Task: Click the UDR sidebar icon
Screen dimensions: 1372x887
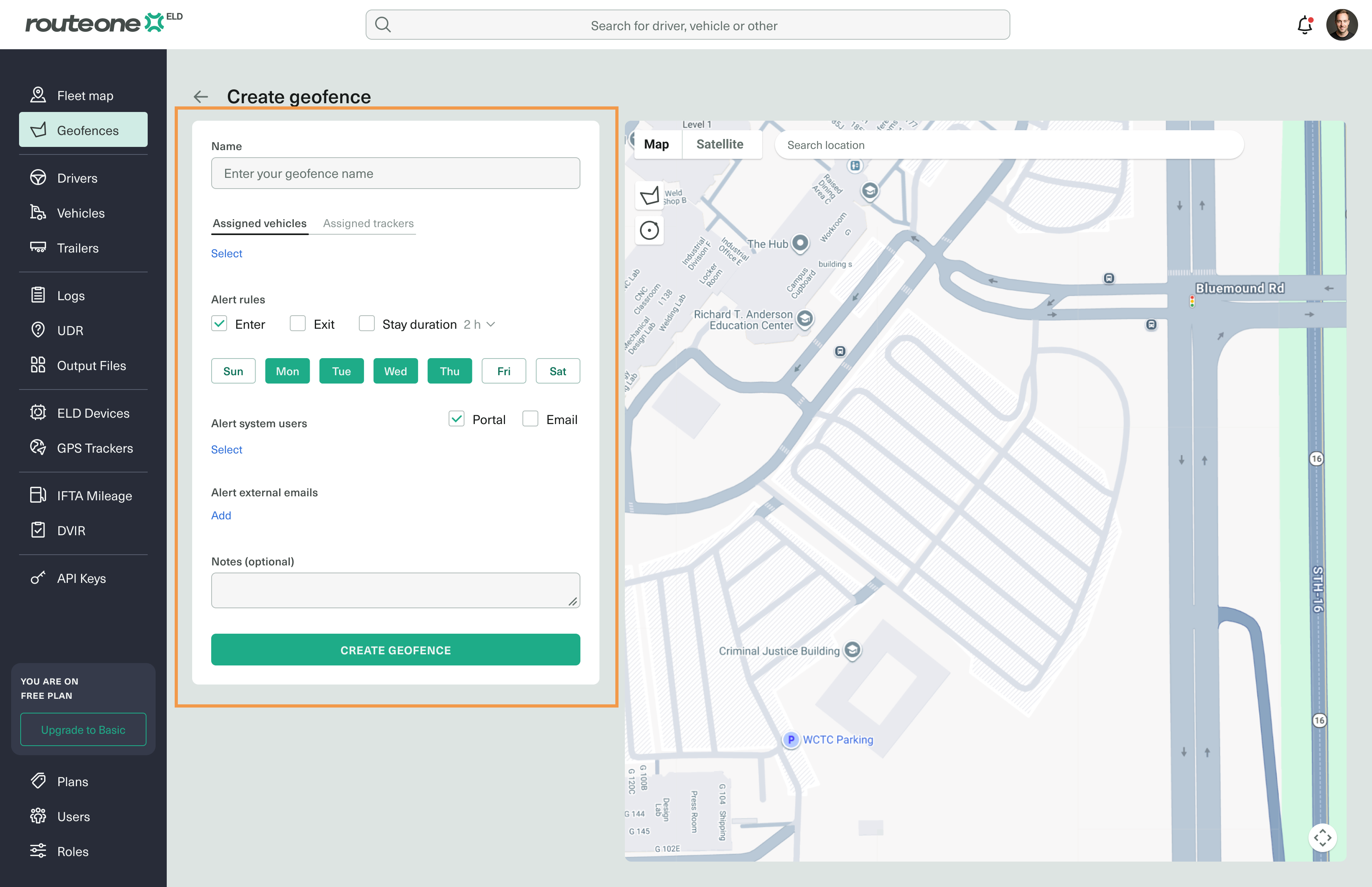Action: point(38,330)
